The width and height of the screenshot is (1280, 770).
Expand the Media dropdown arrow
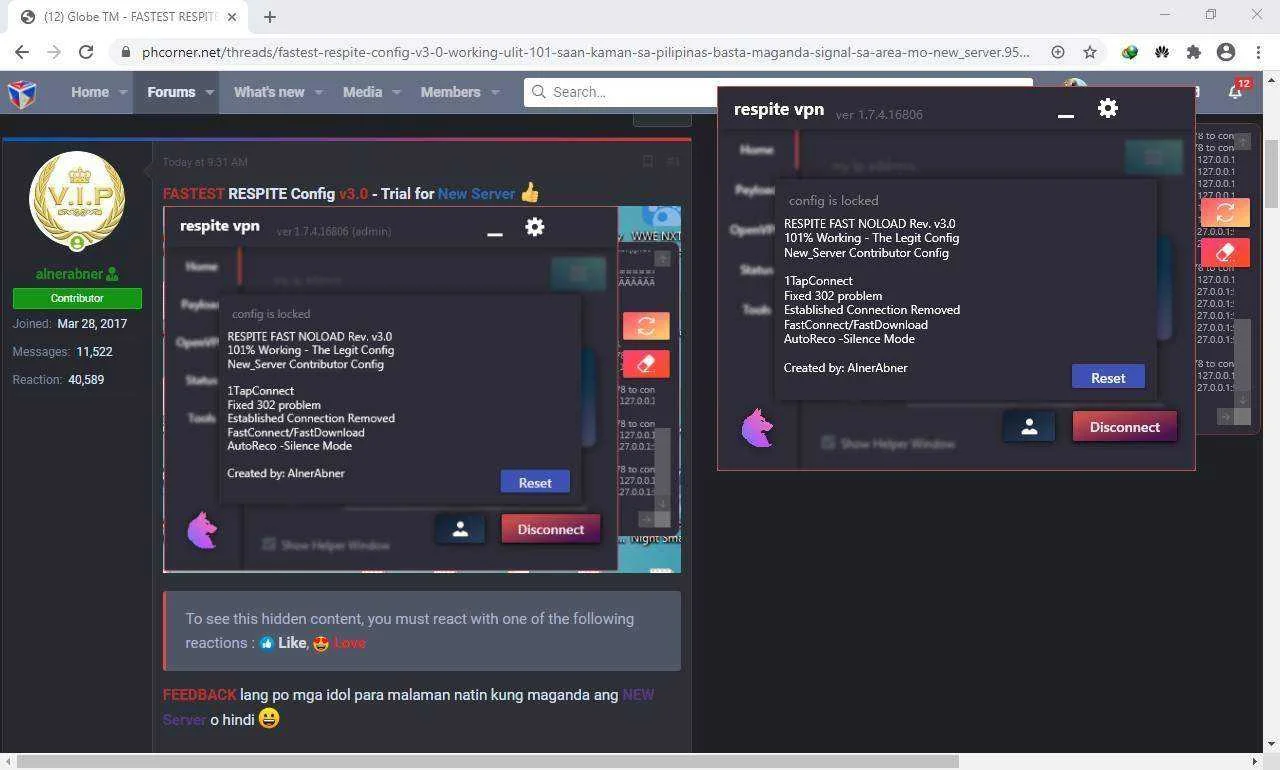(396, 92)
